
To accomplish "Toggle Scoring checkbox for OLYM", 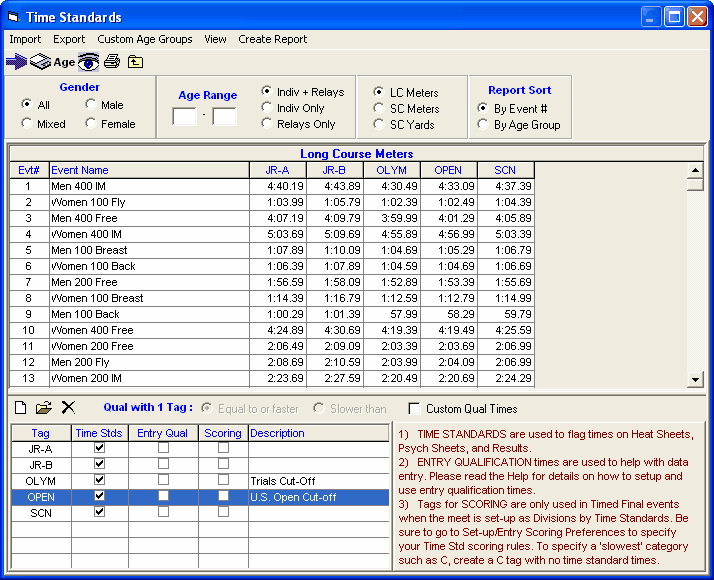I will pos(223,479).
